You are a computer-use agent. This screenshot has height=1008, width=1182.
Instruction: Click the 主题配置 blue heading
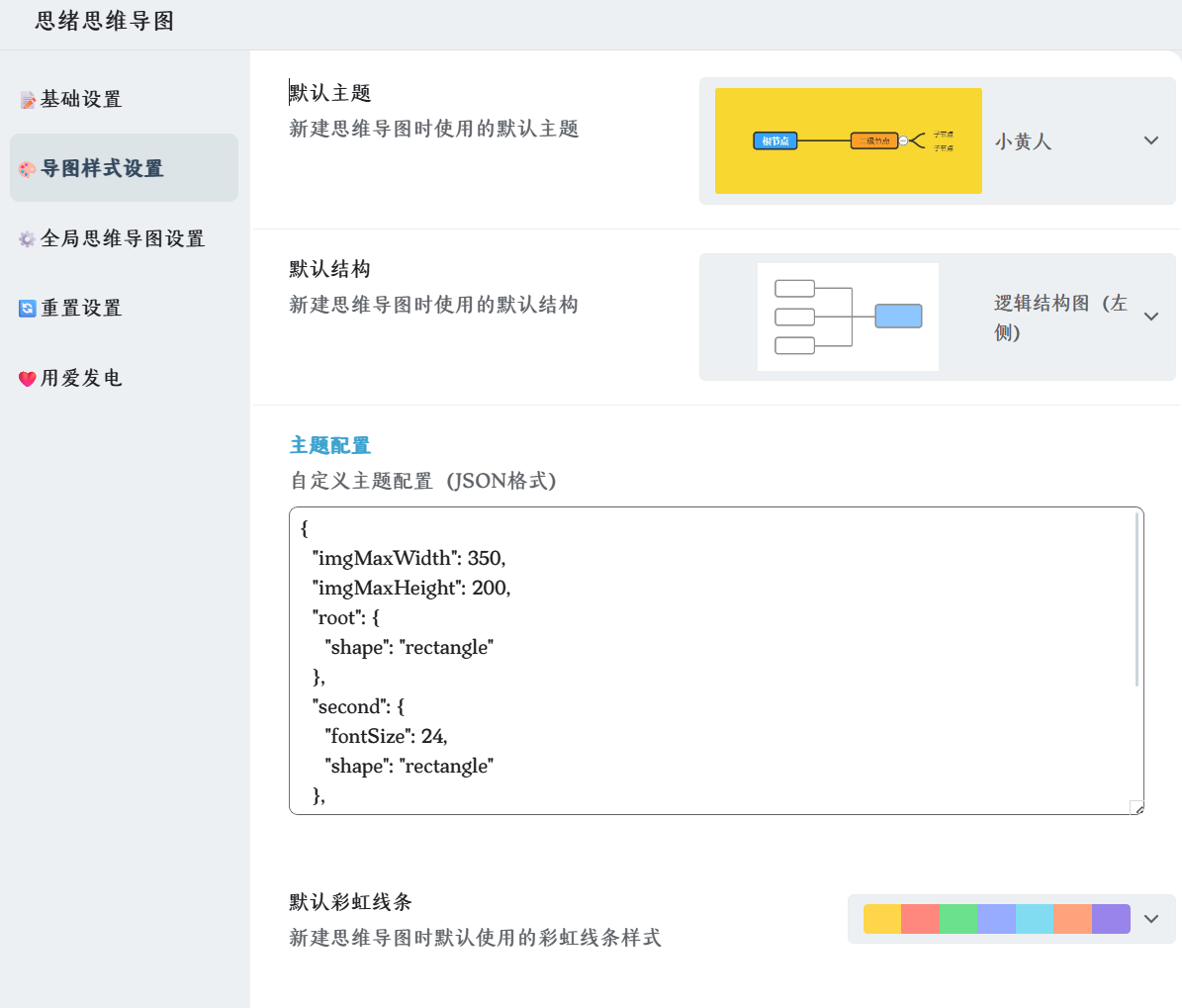[330, 445]
